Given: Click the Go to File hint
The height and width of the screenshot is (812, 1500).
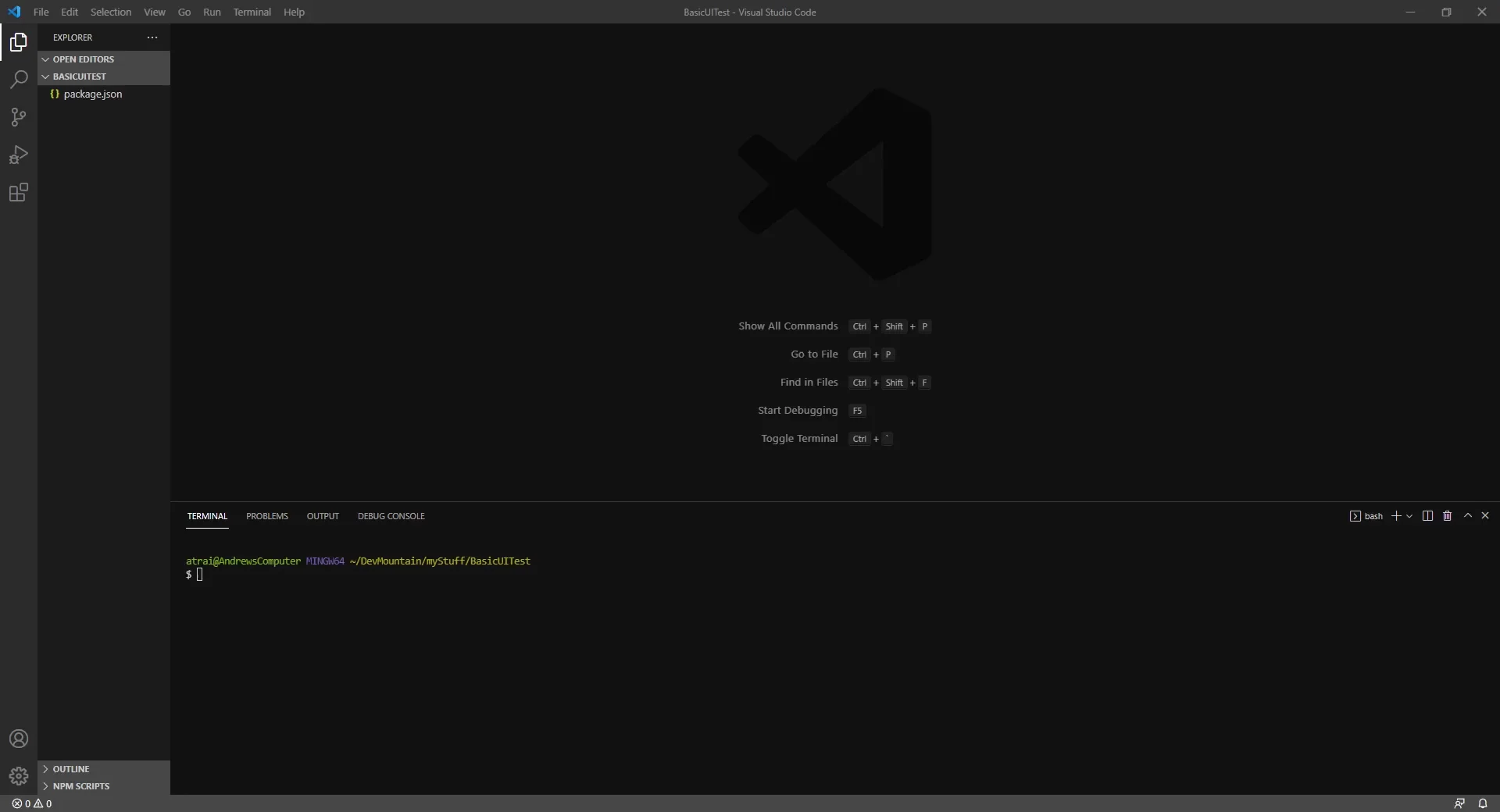Looking at the screenshot, I should 814,354.
